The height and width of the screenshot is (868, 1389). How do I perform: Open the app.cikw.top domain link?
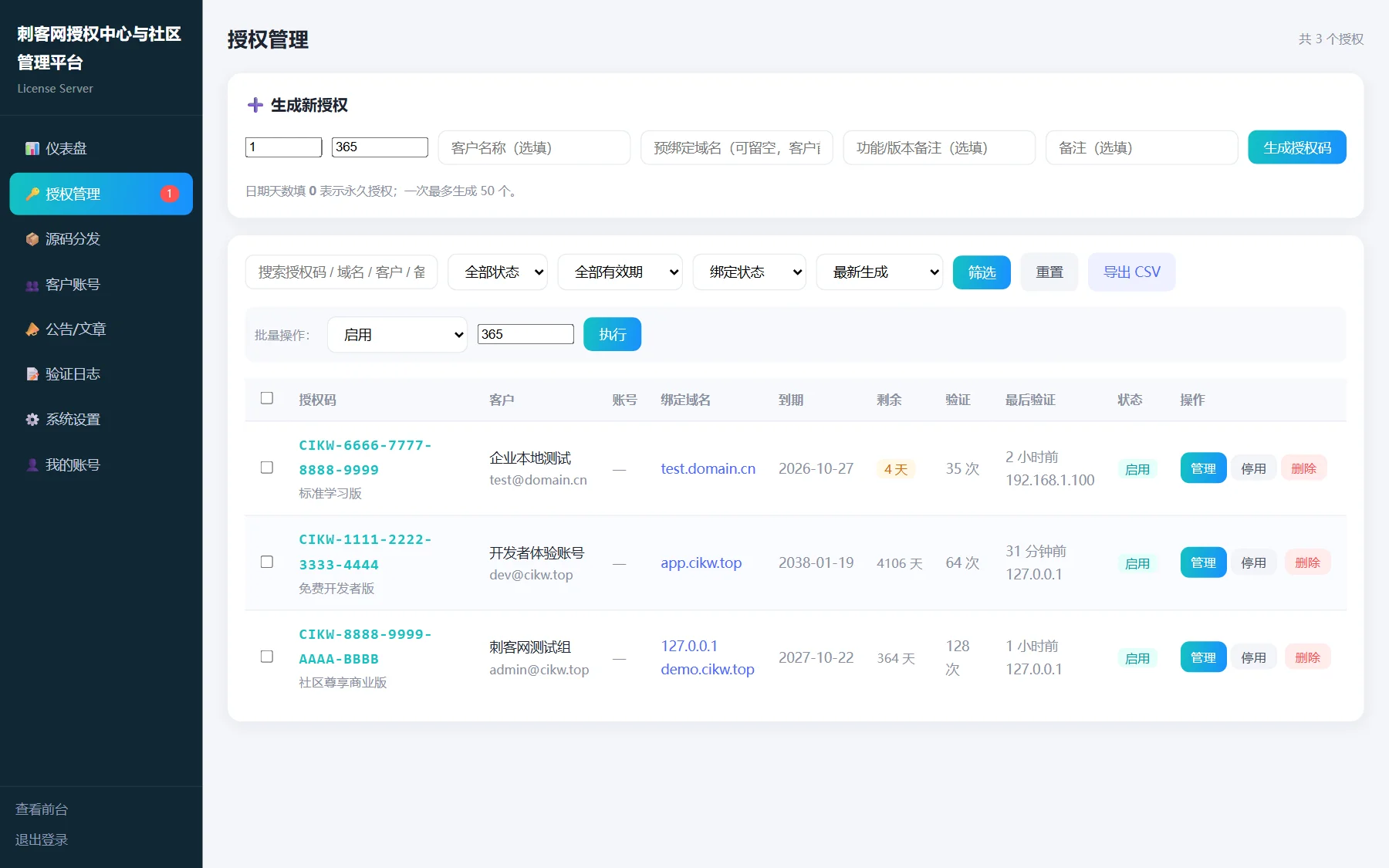[701, 562]
